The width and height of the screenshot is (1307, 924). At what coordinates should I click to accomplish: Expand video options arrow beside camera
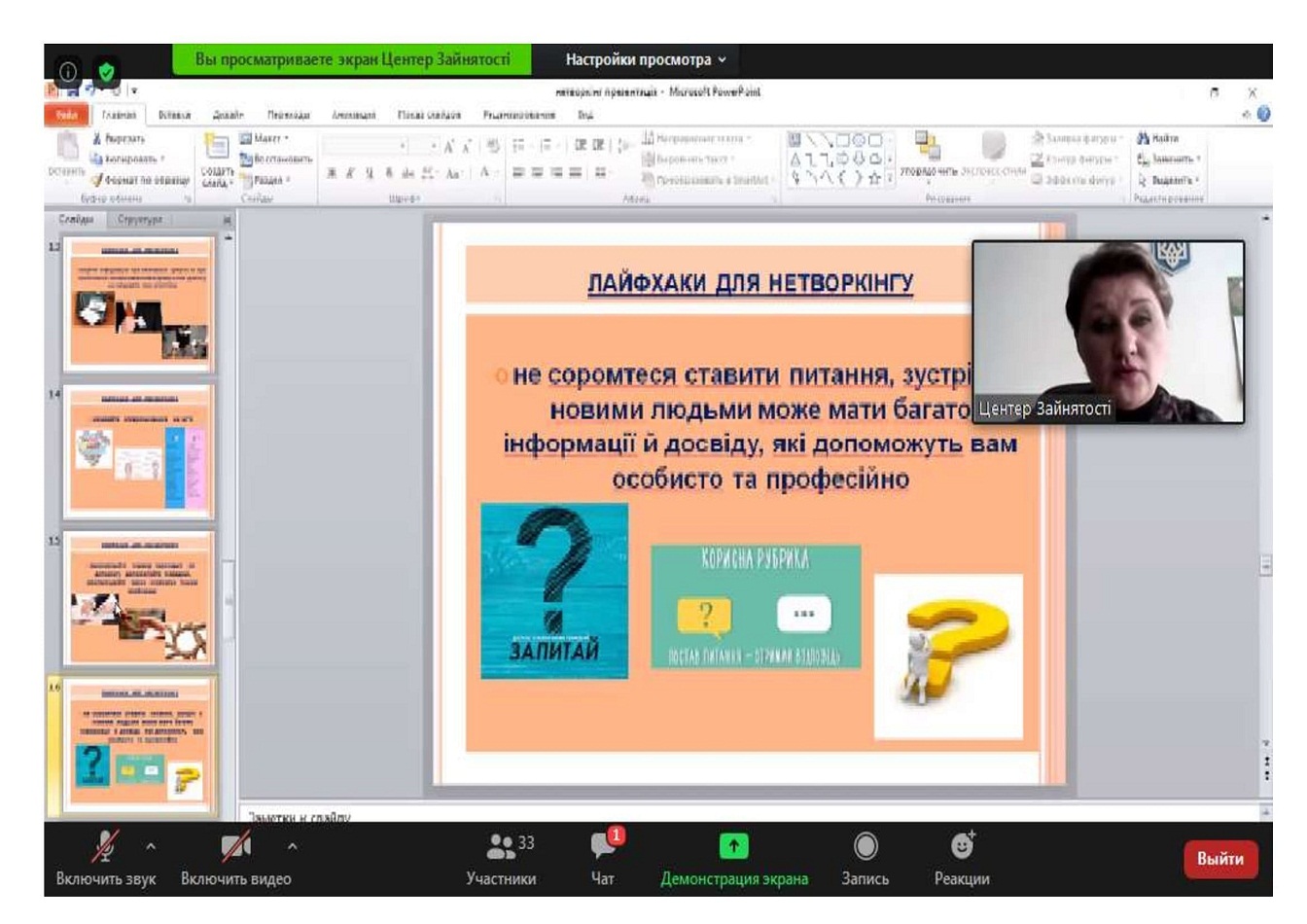292,847
